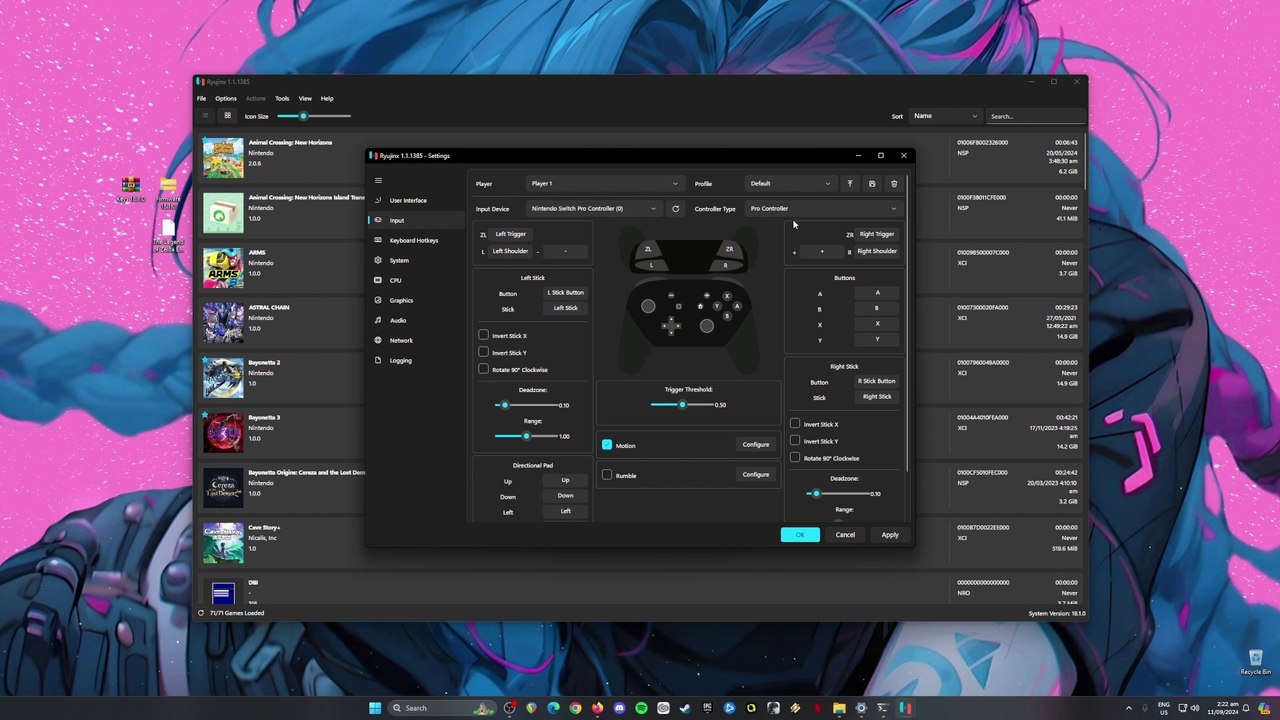The width and height of the screenshot is (1280, 720).
Task: Expand the Controller Type dropdown
Action: click(823, 209)
